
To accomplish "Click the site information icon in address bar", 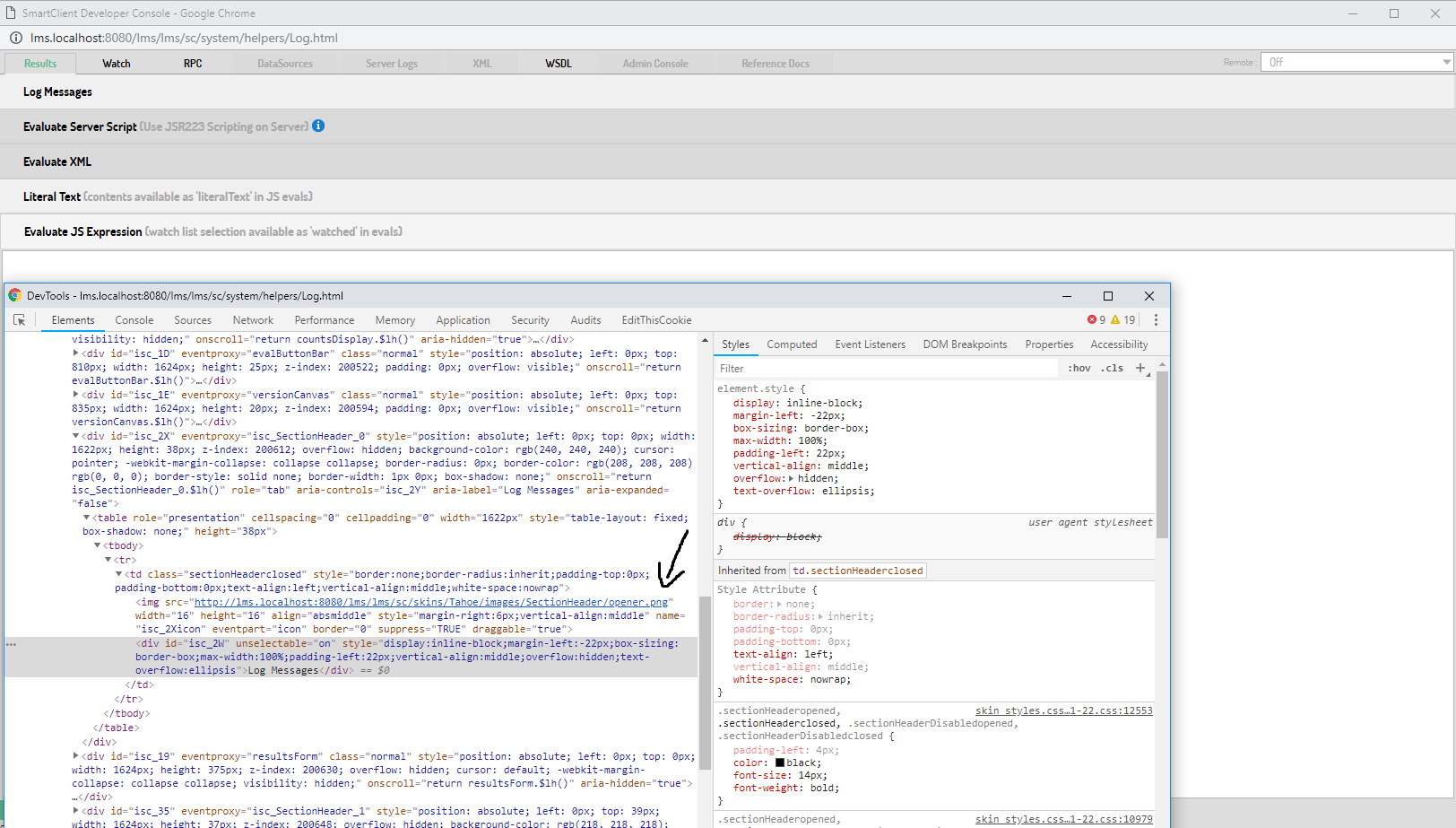I will click(16, 38).
